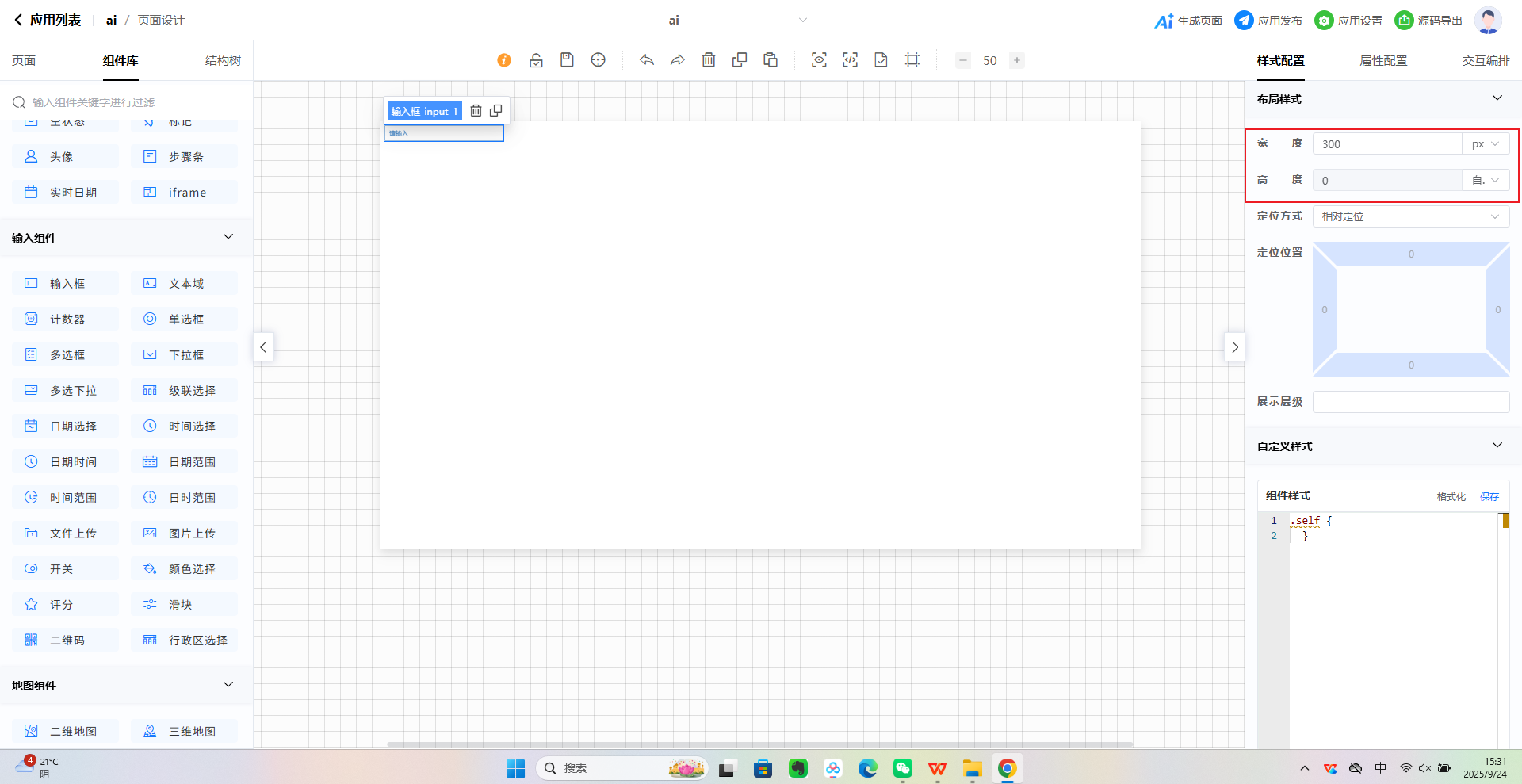
Task: Switch to the 属性配置 tab
Action: tap(1383, 61)
